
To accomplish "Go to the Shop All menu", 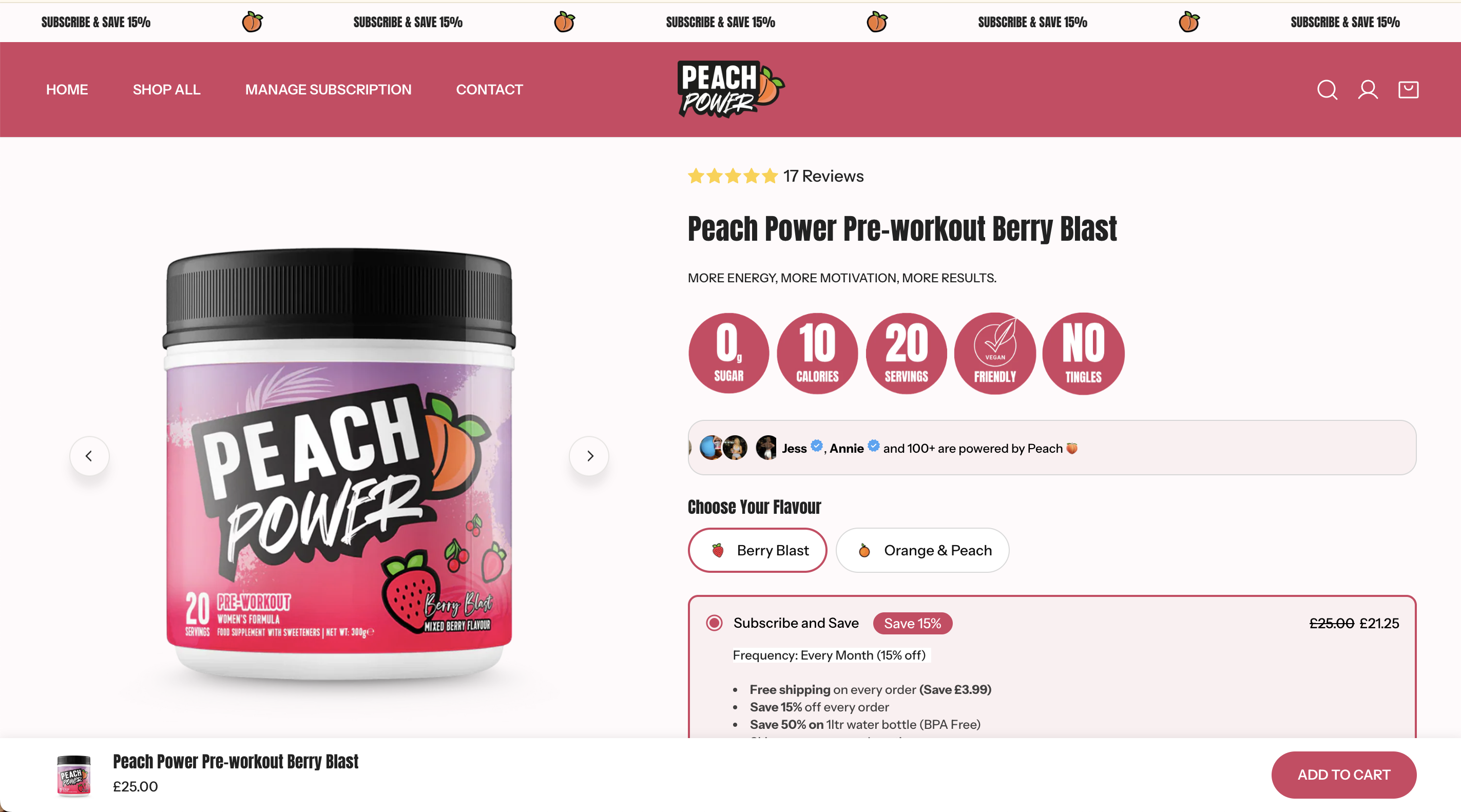I will click(166, 90).
